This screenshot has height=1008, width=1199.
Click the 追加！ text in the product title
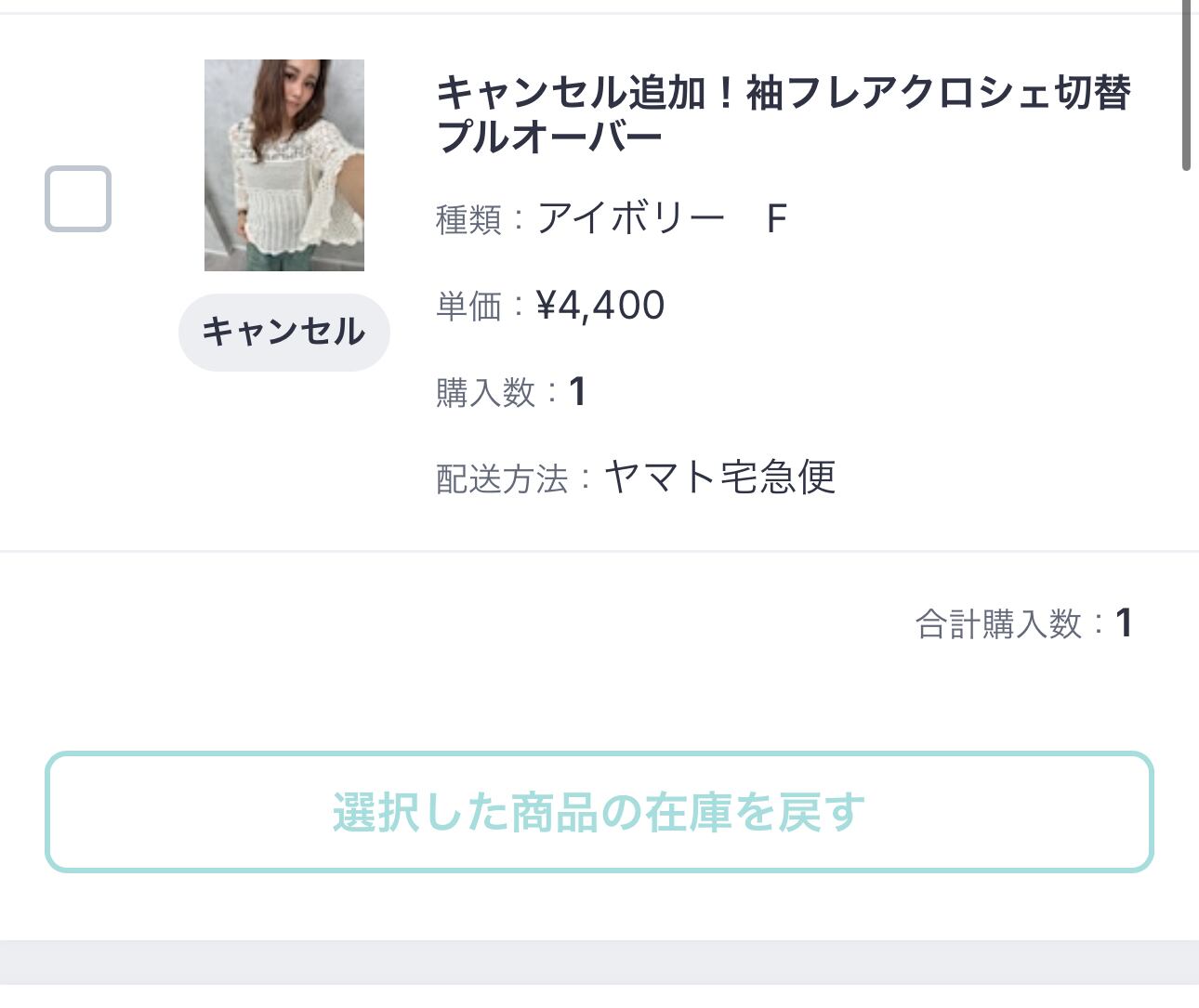click(x=682, y=94)
